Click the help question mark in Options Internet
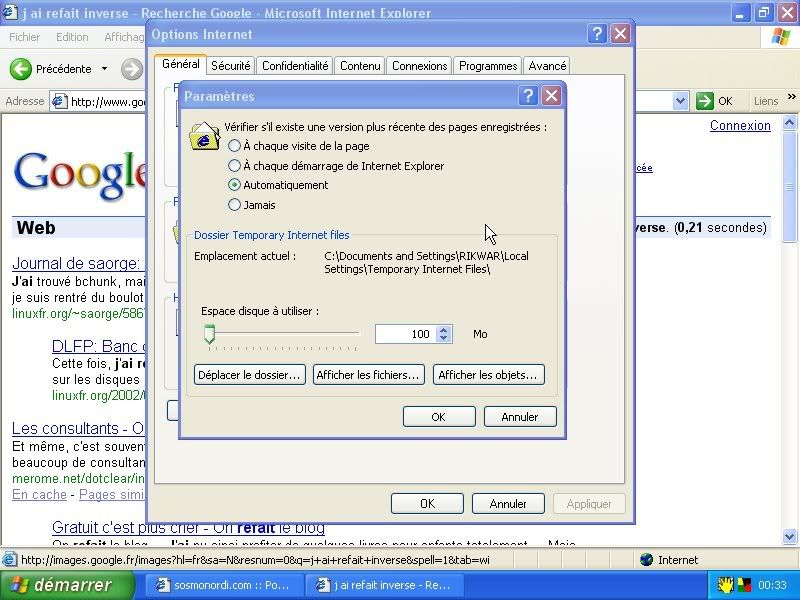Image resolution: width=800 pixels, height=600 pixels. (597, 34)
